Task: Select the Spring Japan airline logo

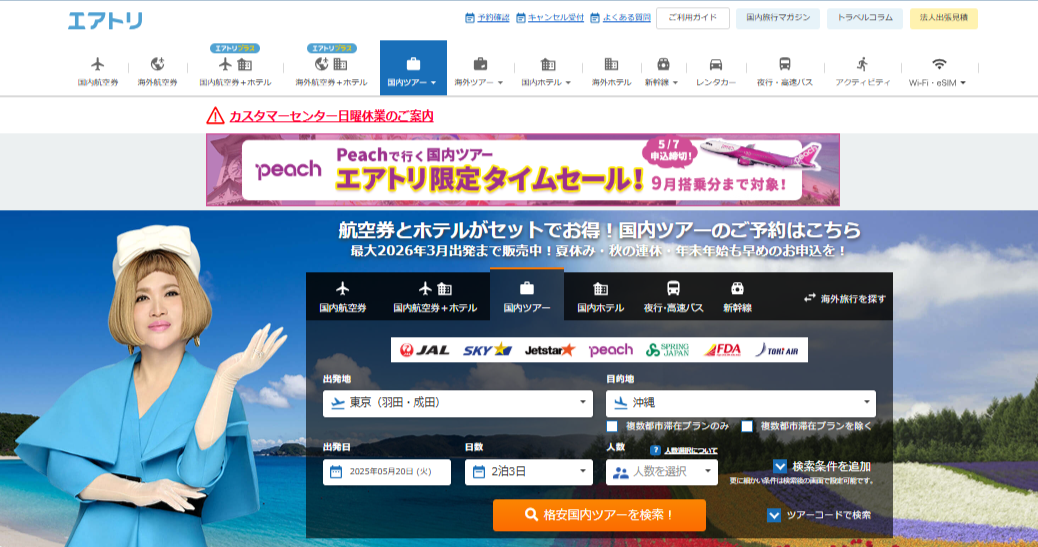Action: 667,350
